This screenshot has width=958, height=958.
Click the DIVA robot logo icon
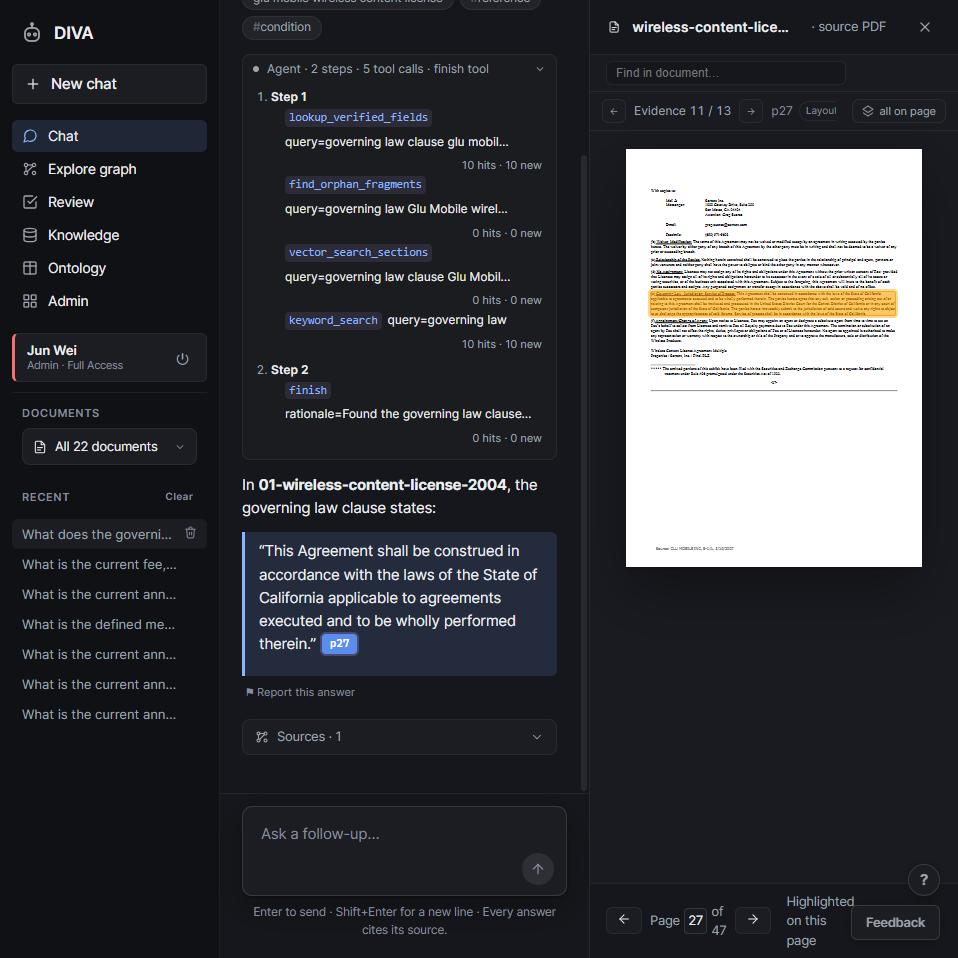tap(32, 32)
